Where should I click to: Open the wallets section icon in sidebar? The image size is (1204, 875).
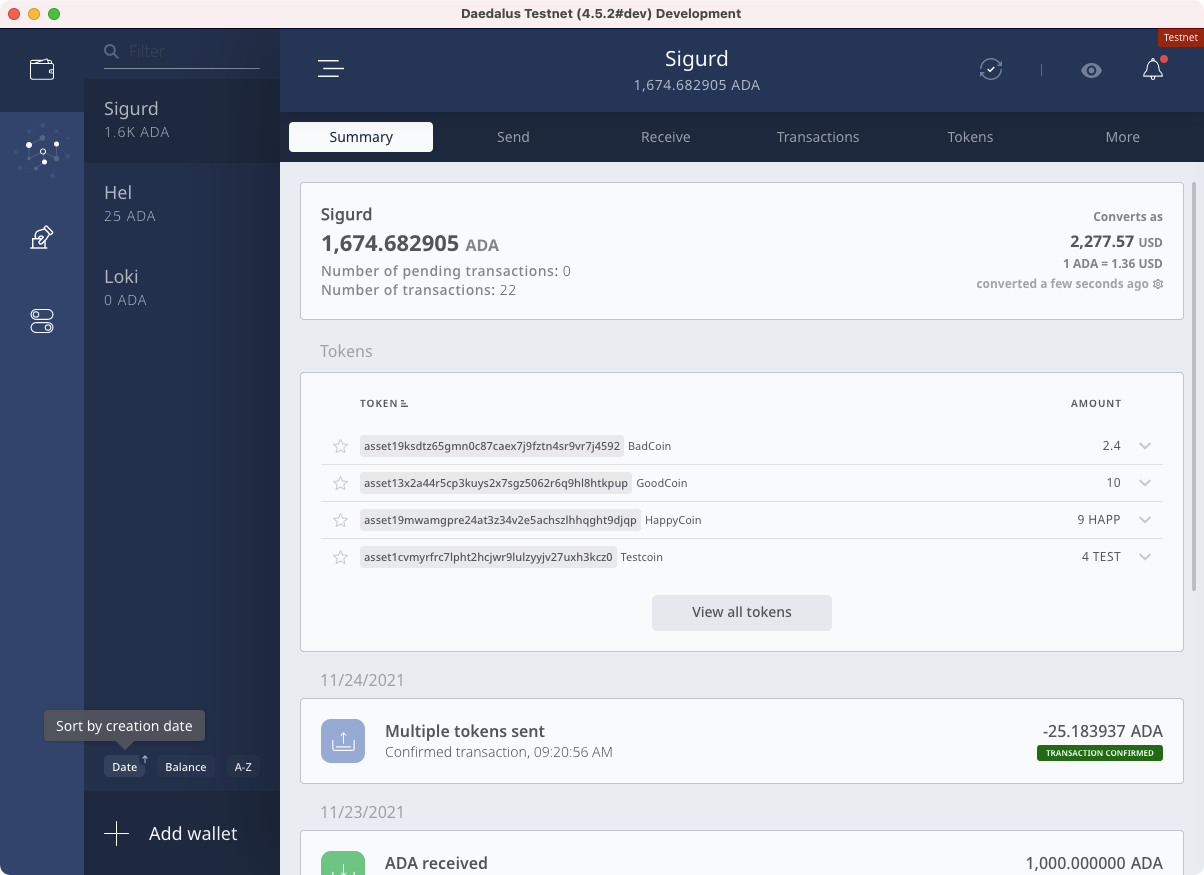tap(42, 70)
